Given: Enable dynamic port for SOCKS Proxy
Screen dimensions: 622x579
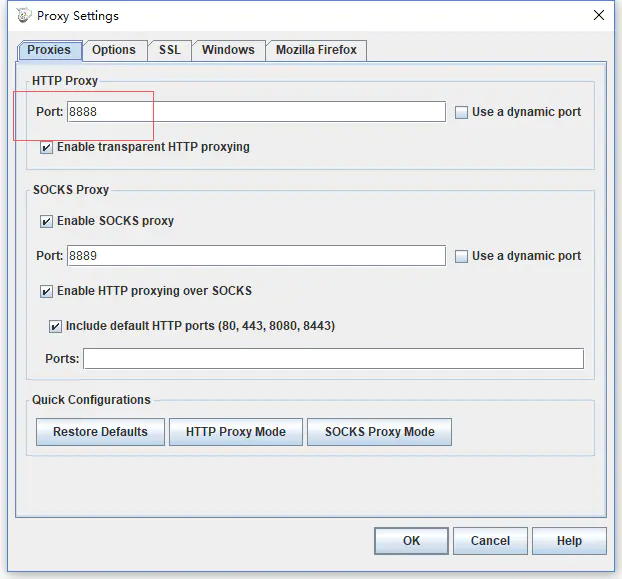Looking at the screenshot, I should [462, 257].
